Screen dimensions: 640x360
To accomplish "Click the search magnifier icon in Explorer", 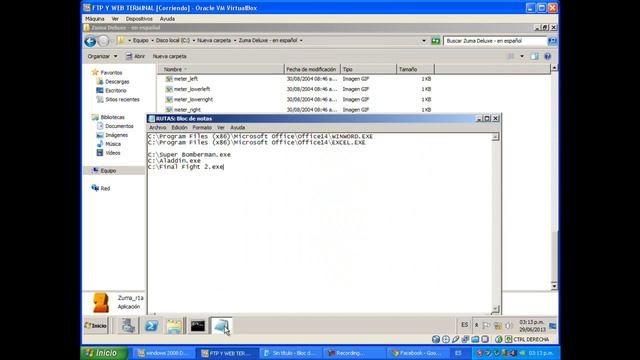I will [x=552, y=41].
